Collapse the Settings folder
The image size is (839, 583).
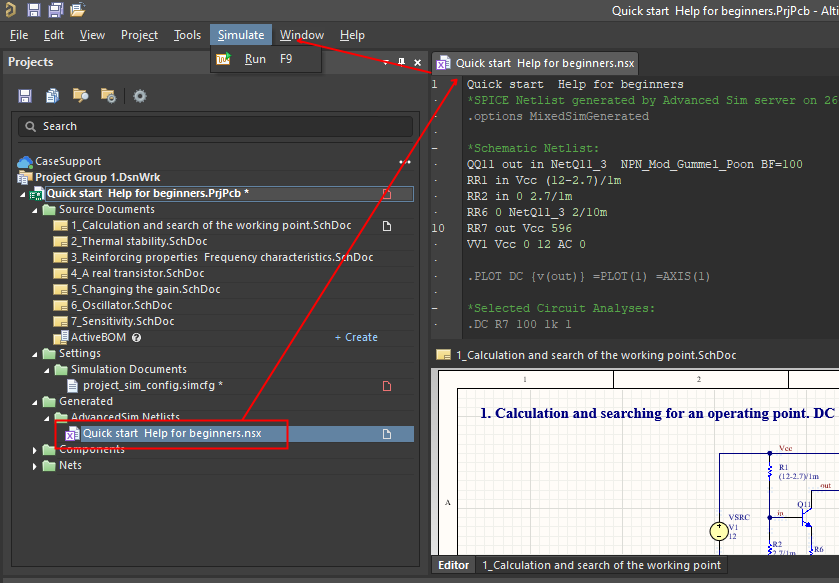tap(37, 354)
